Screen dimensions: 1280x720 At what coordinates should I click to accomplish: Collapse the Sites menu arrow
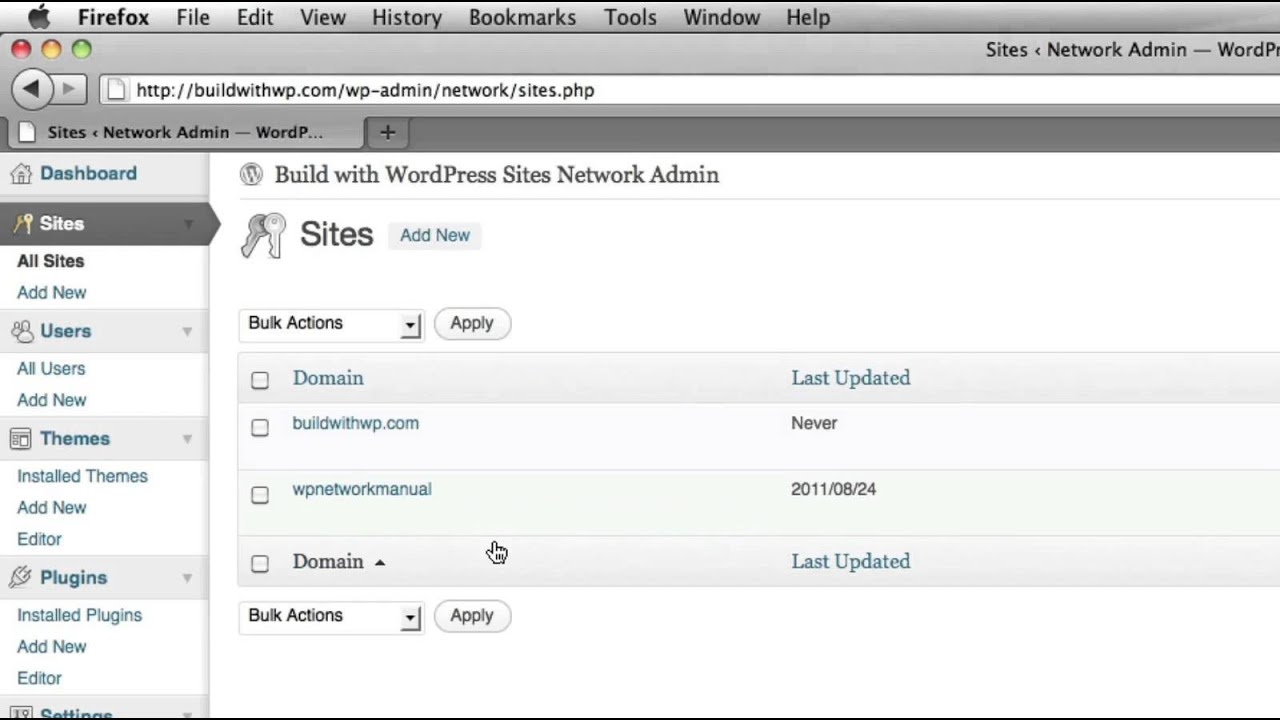tap(188, 224)
